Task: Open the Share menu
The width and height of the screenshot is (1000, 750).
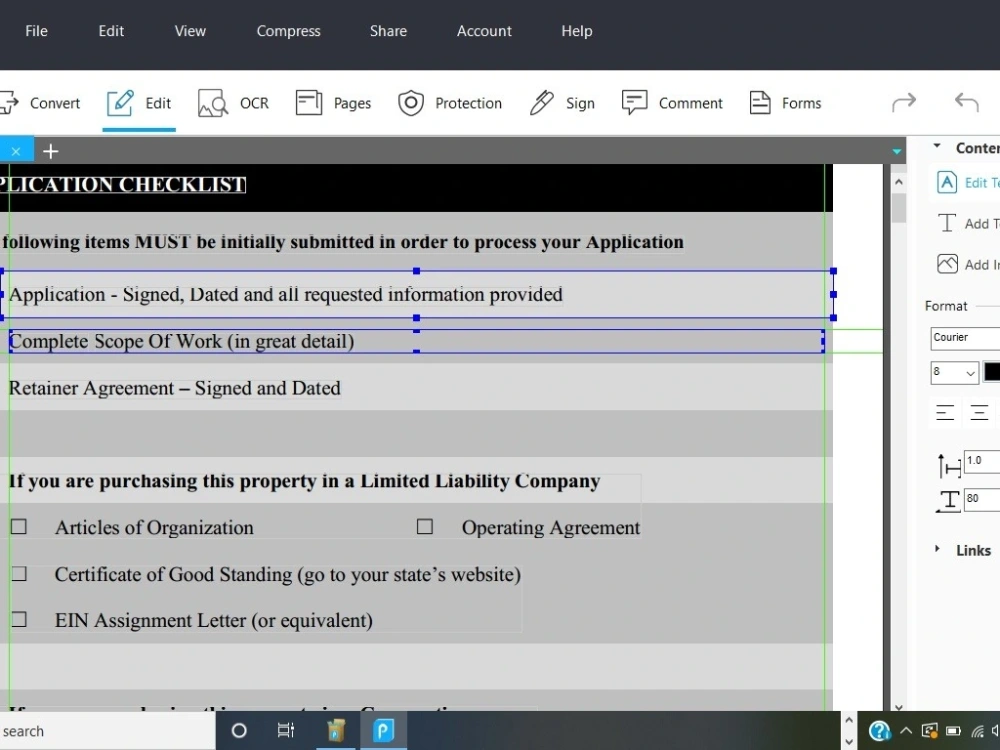Action: tap(388, 31)
